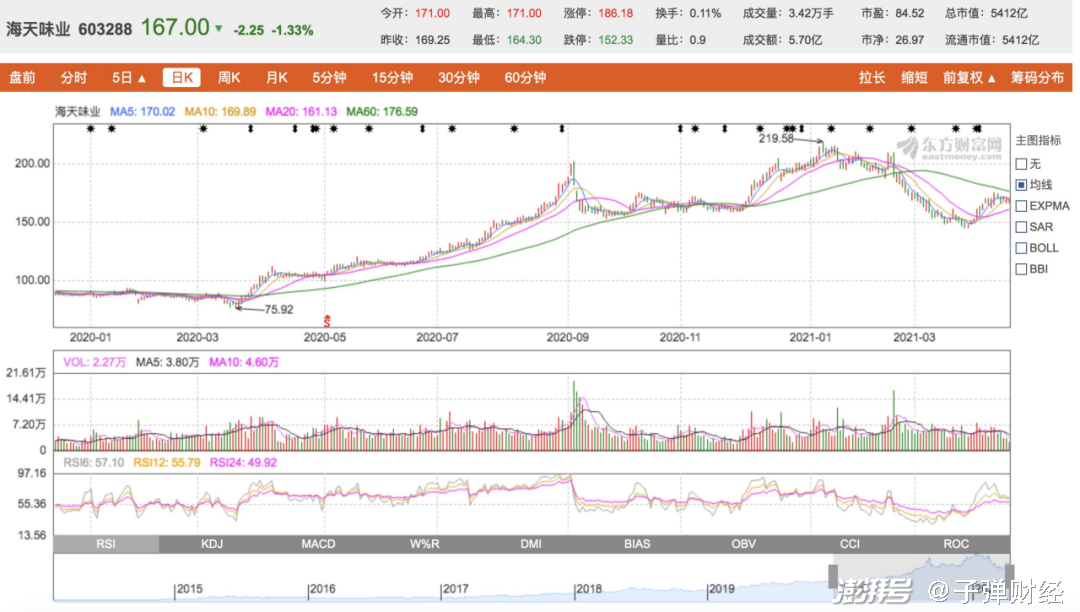Image resolution: width=1080 pixels, height=612 pixels.
Task: Click the star marker above 2020-07
Action: (x=452, y=129)
